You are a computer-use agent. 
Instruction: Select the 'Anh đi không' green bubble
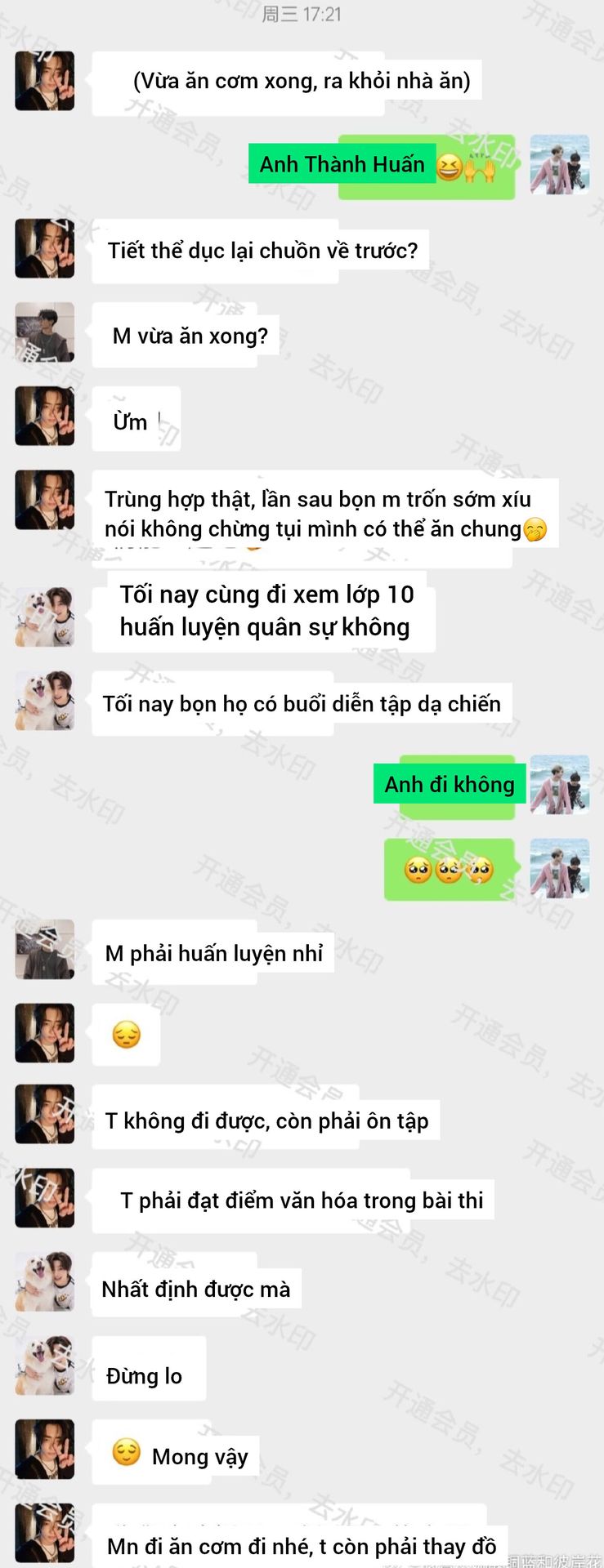point(450,786)
